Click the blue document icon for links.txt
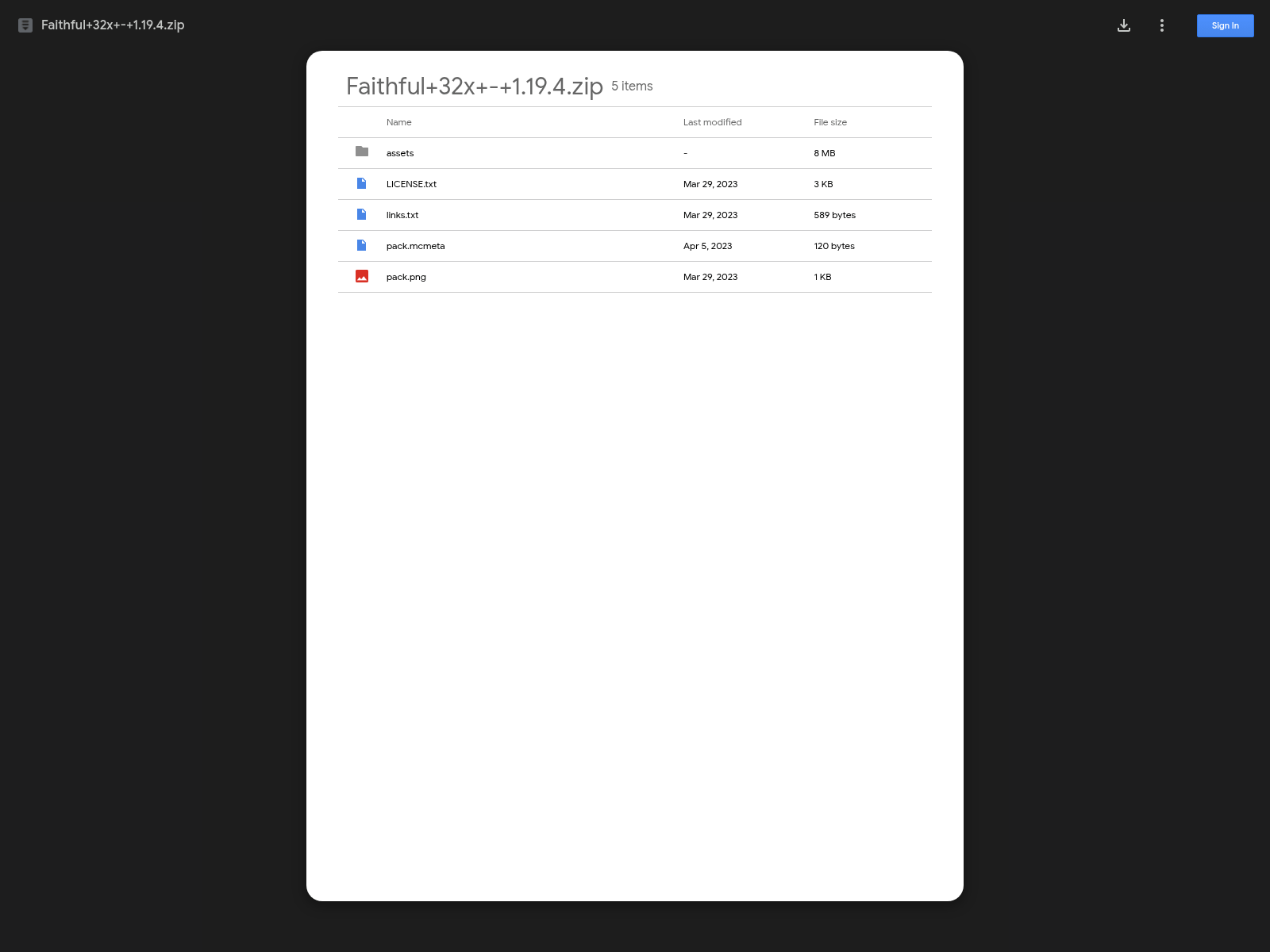The width and height of the screenshot is (1270, 952). (x=362, y=214)
